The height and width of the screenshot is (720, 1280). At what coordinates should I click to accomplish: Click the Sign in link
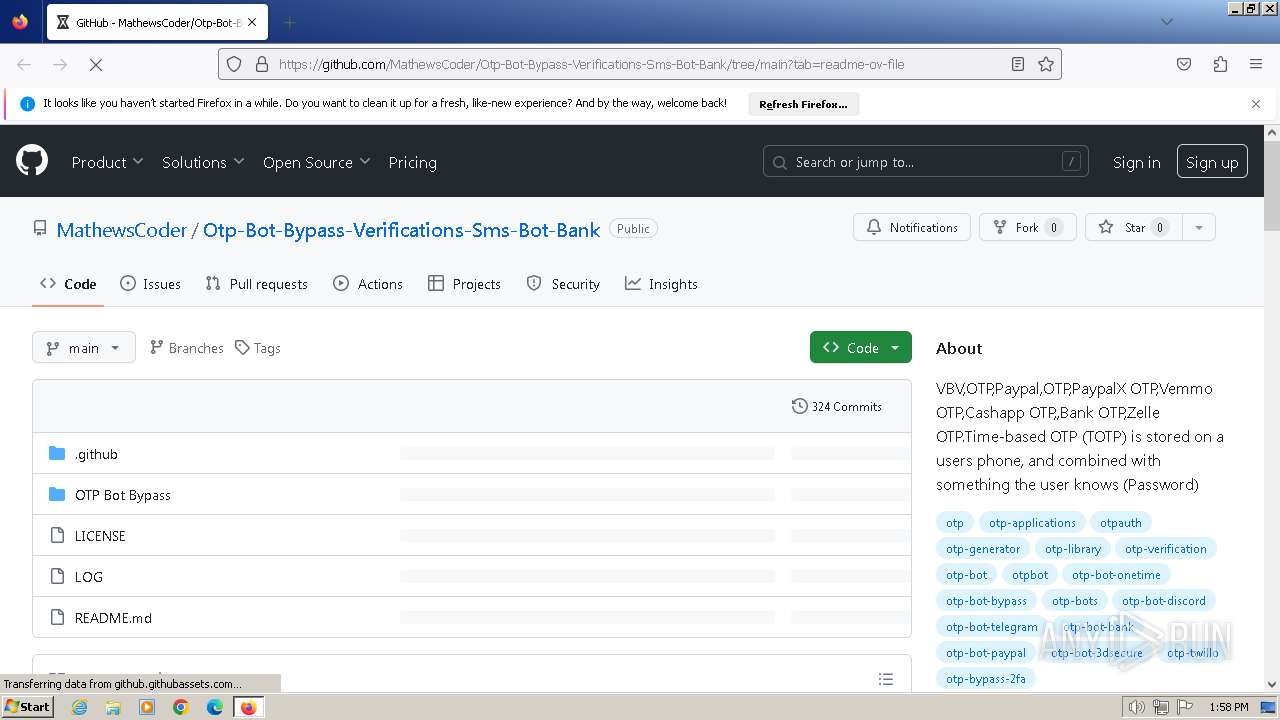[1136, 162]
